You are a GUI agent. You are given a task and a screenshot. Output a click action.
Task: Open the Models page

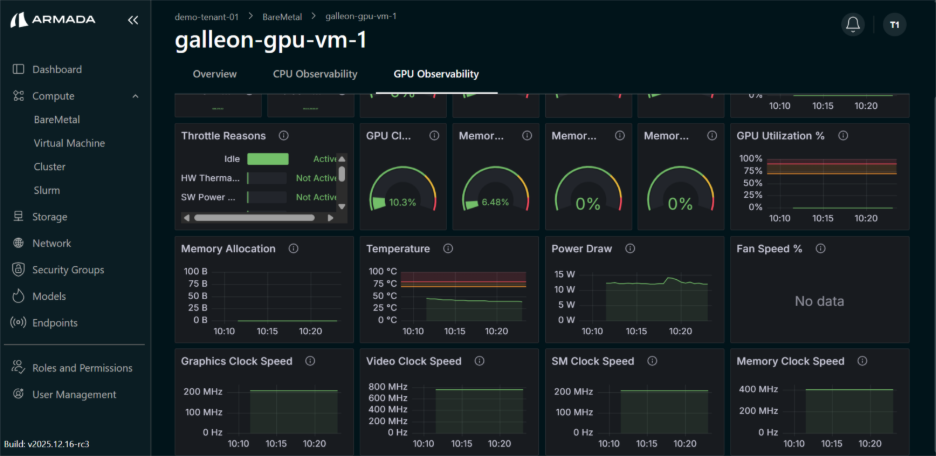49,296
